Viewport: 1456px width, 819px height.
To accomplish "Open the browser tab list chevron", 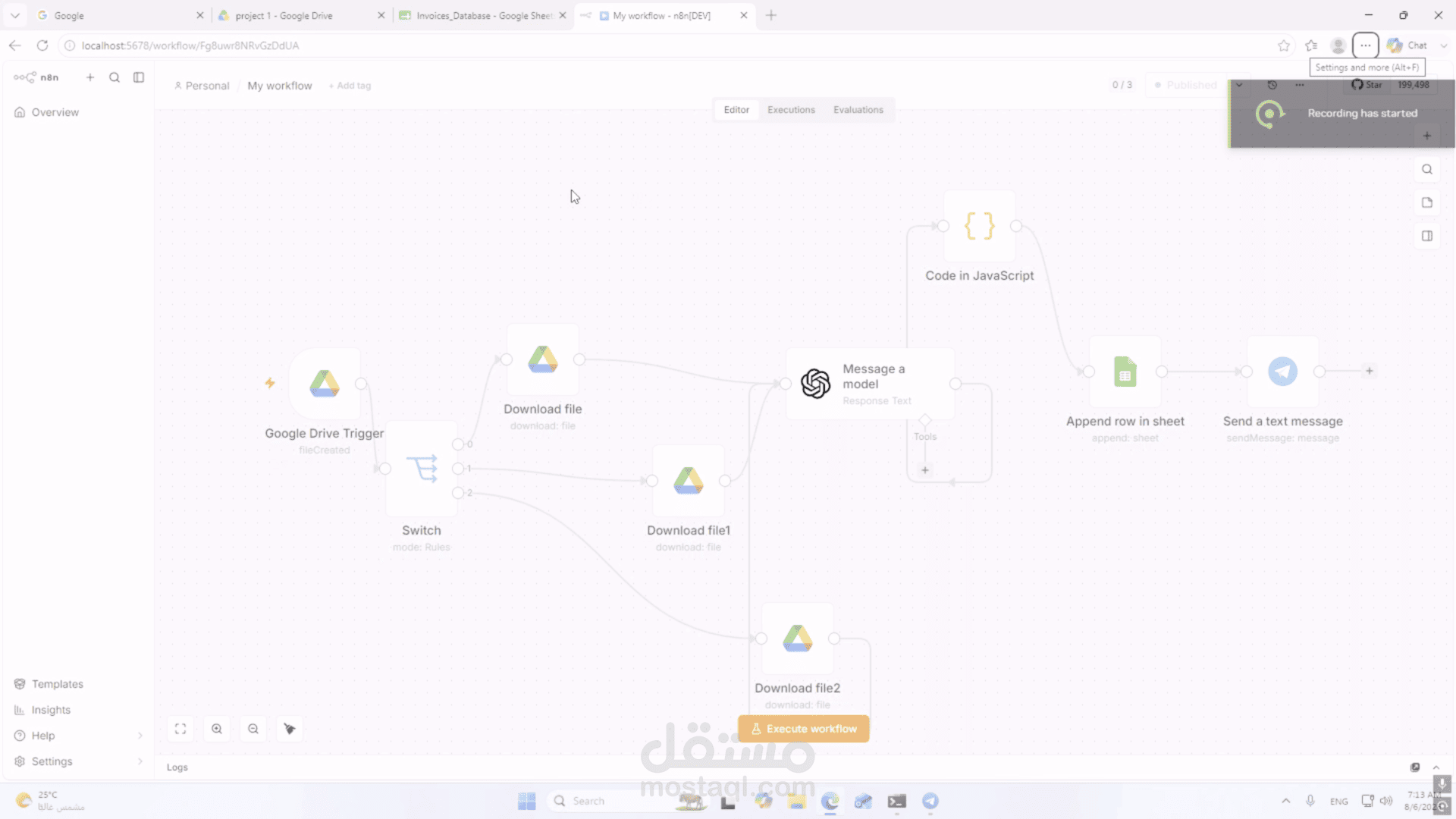I will click(x=14, y=15).
